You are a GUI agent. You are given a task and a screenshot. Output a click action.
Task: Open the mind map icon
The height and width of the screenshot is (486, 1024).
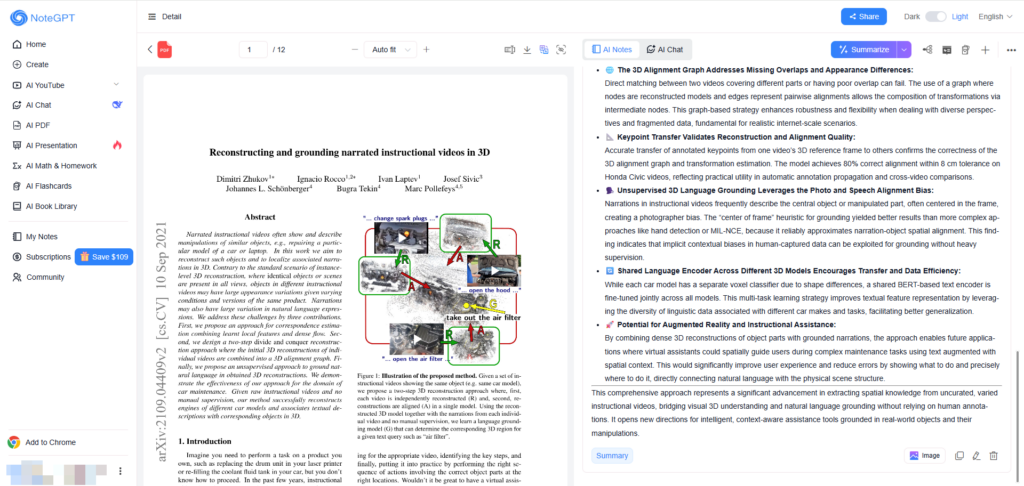click(x=927, y=50)
